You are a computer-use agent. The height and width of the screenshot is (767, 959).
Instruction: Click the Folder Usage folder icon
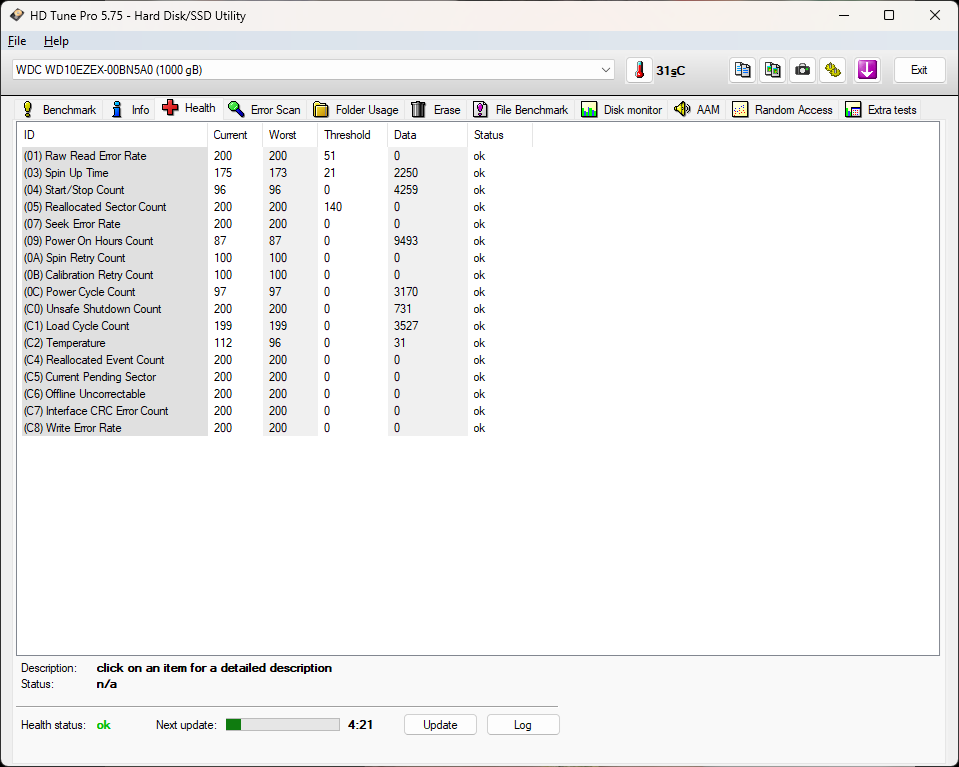(320, 109)
